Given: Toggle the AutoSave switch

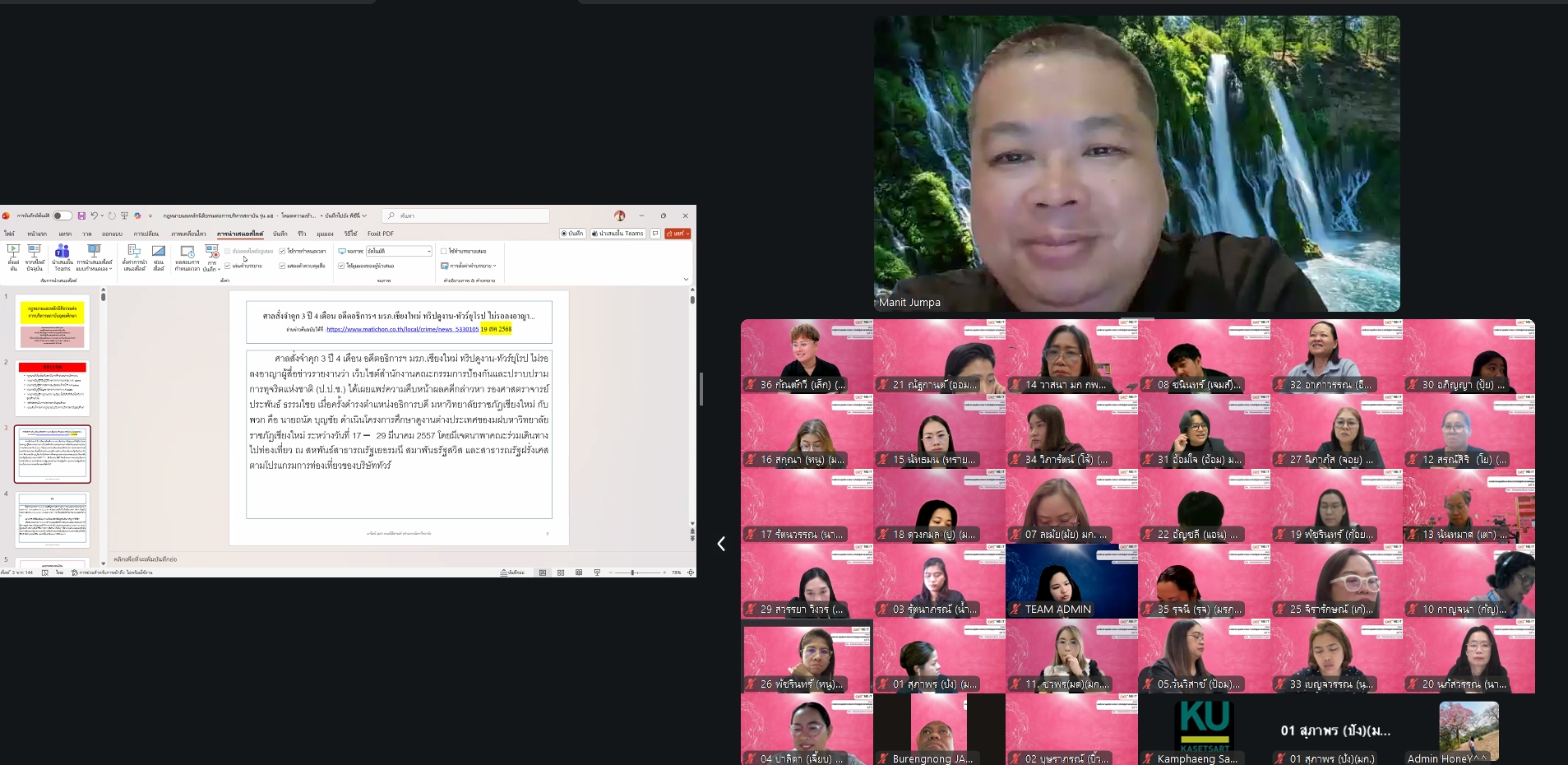Looking at the screenshot, I should click(62, 216).
